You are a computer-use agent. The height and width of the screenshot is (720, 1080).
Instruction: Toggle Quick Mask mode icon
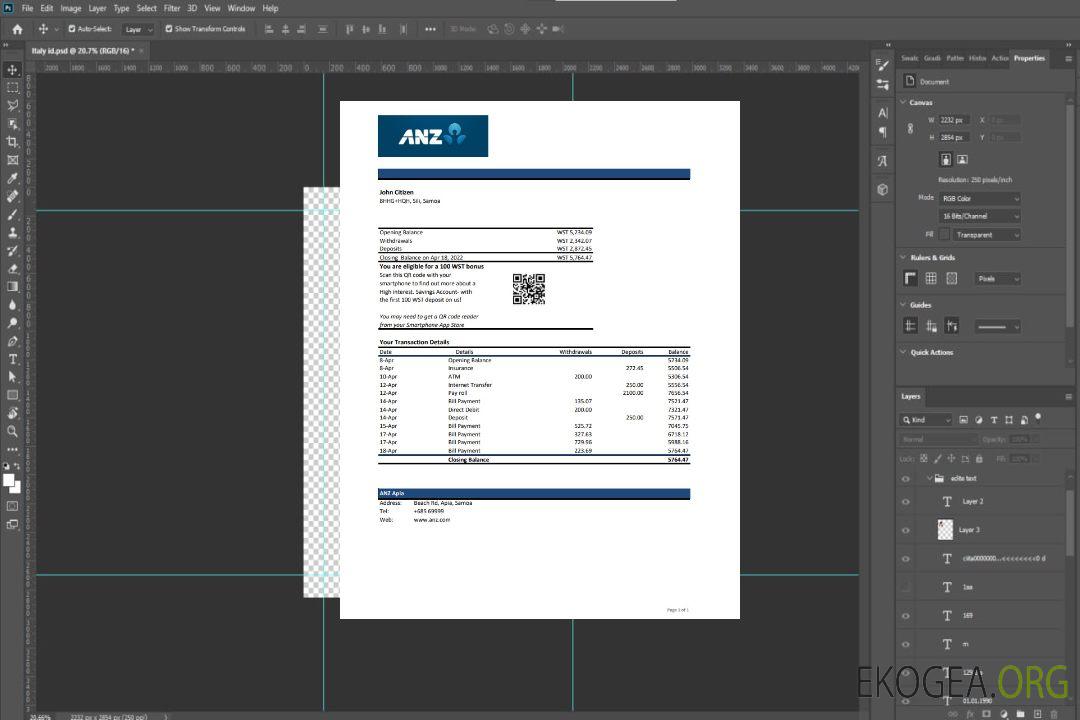coord(12,506)
